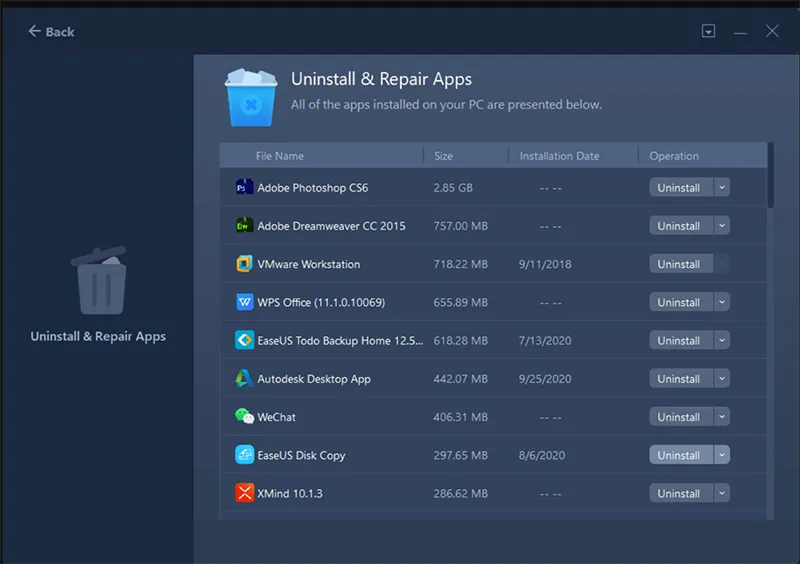Screen dimensions: 800x564
Task: Click the Adobe Photoshop CS6 icon
Action: 244,187
